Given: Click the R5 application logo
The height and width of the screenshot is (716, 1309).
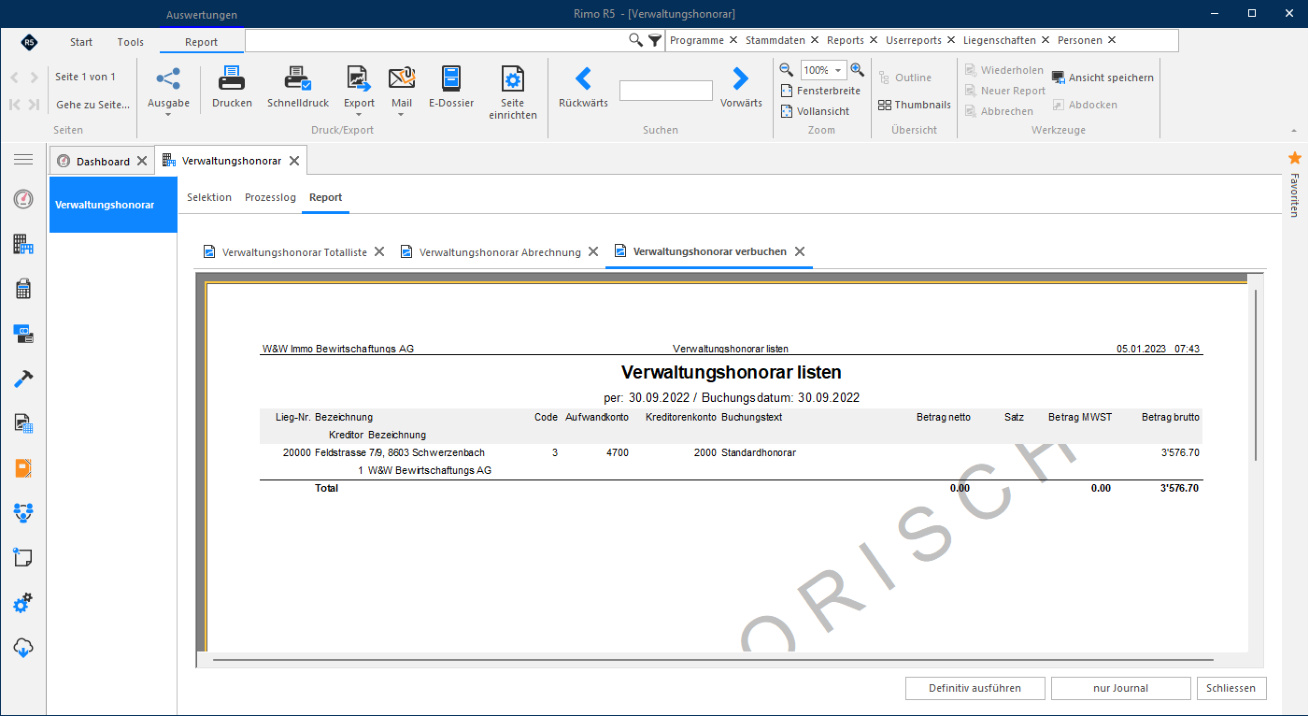Looking at the screenshot, I should click(x=29, y=42).
